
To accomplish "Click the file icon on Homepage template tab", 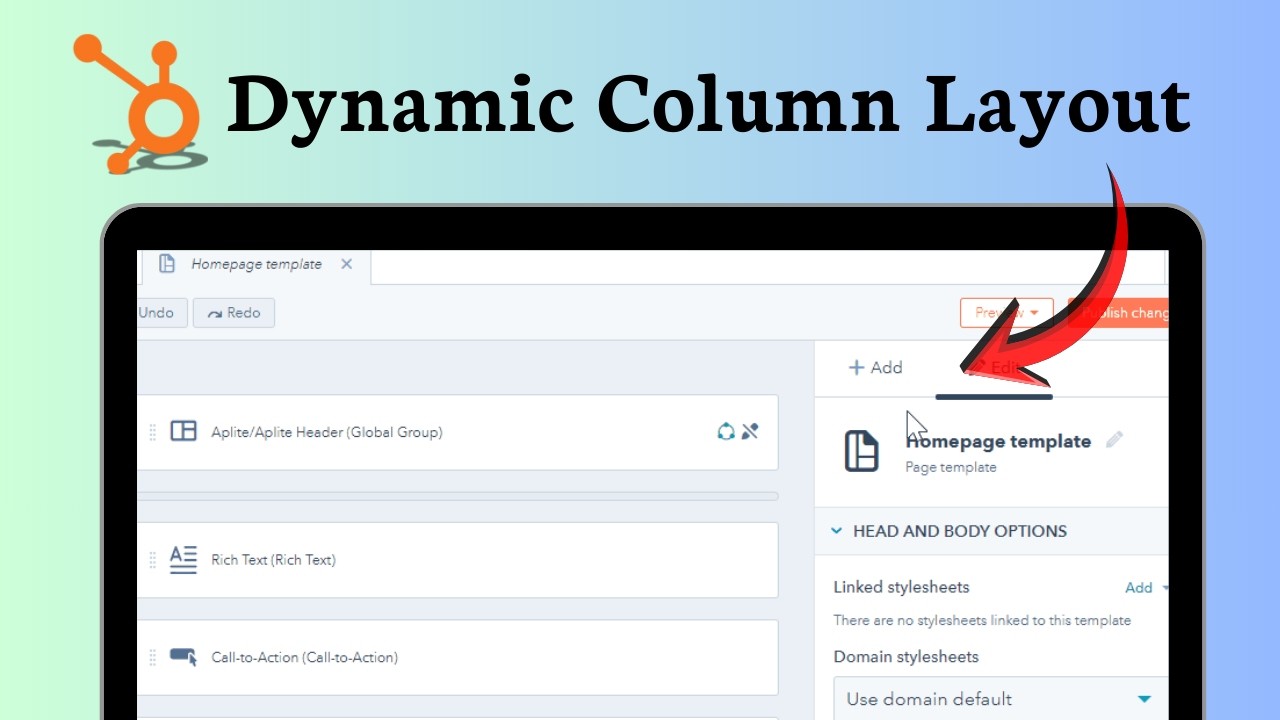I will 167,264.
